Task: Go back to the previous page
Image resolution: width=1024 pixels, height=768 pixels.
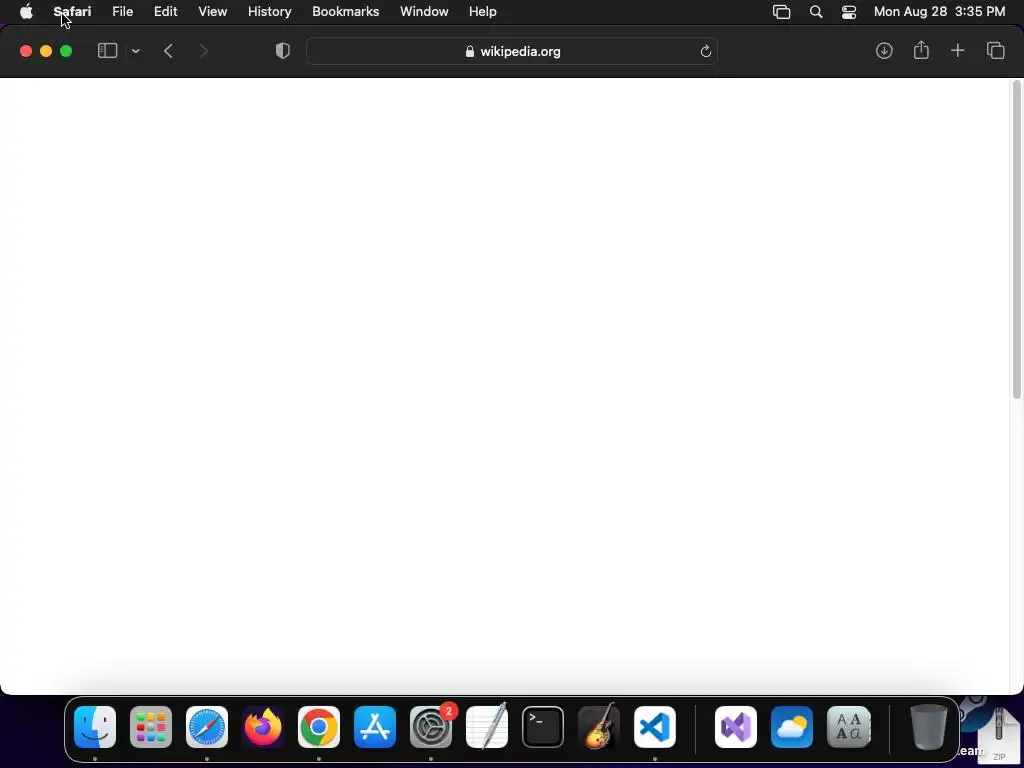Action: [168, 51]
